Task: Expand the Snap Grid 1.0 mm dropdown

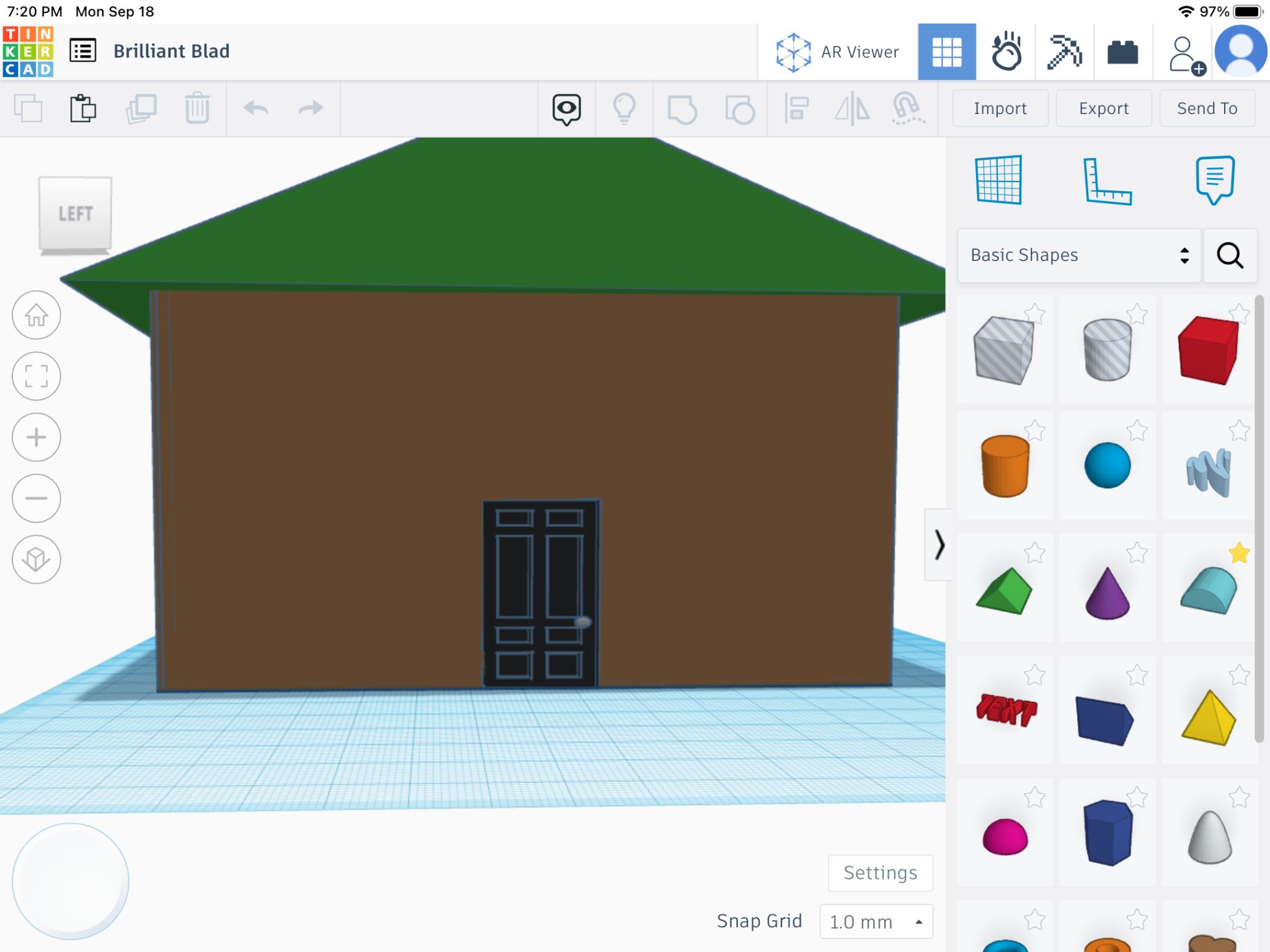Action: [x=876, y=922]
